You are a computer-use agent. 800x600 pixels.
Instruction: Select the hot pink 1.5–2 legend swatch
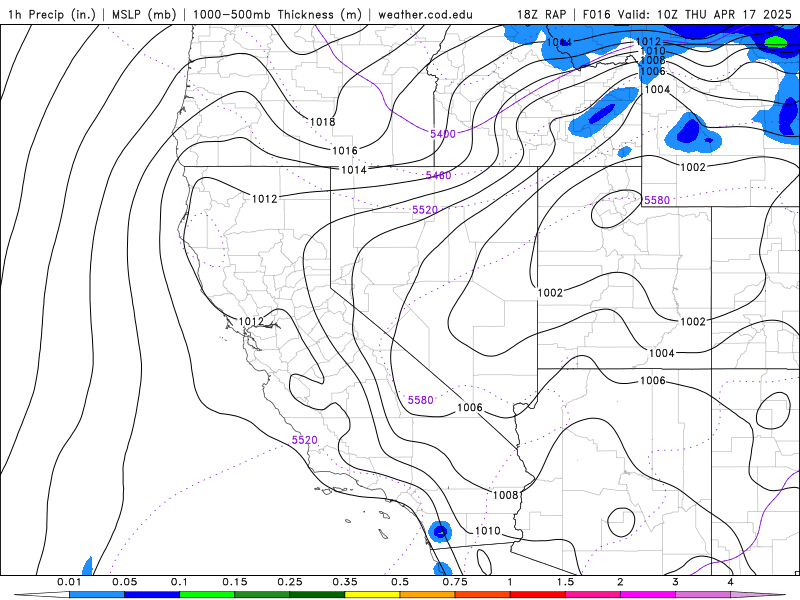click(x=593, y=595)
